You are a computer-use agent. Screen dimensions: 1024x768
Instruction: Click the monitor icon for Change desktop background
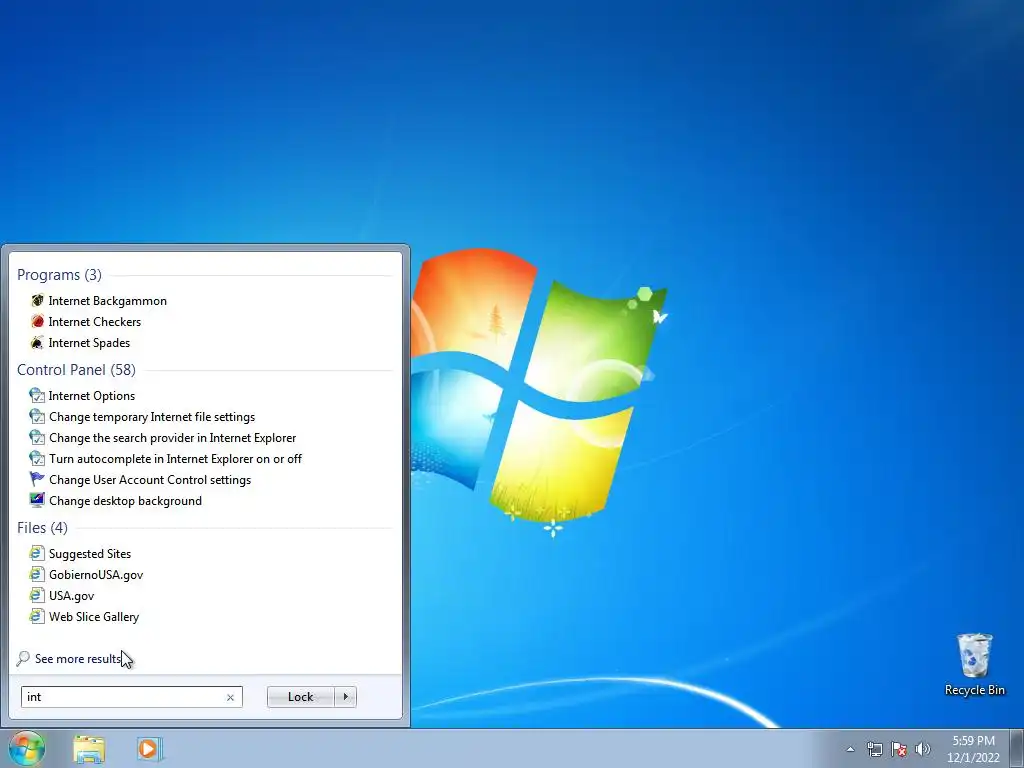[x=37, y=501]
